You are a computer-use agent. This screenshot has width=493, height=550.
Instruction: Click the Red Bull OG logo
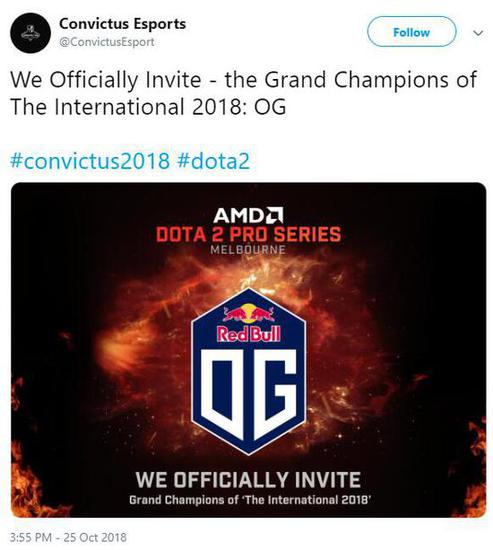point(248,371)
